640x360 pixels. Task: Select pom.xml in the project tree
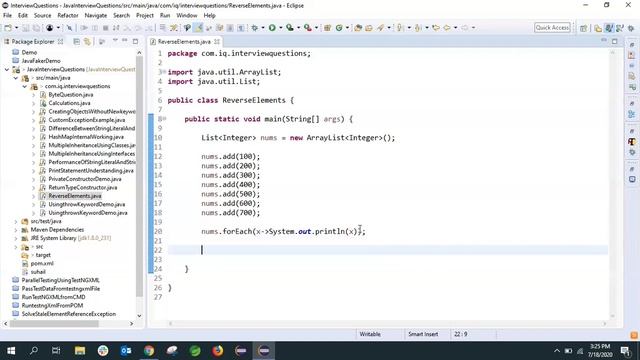[x=42, y=263]
